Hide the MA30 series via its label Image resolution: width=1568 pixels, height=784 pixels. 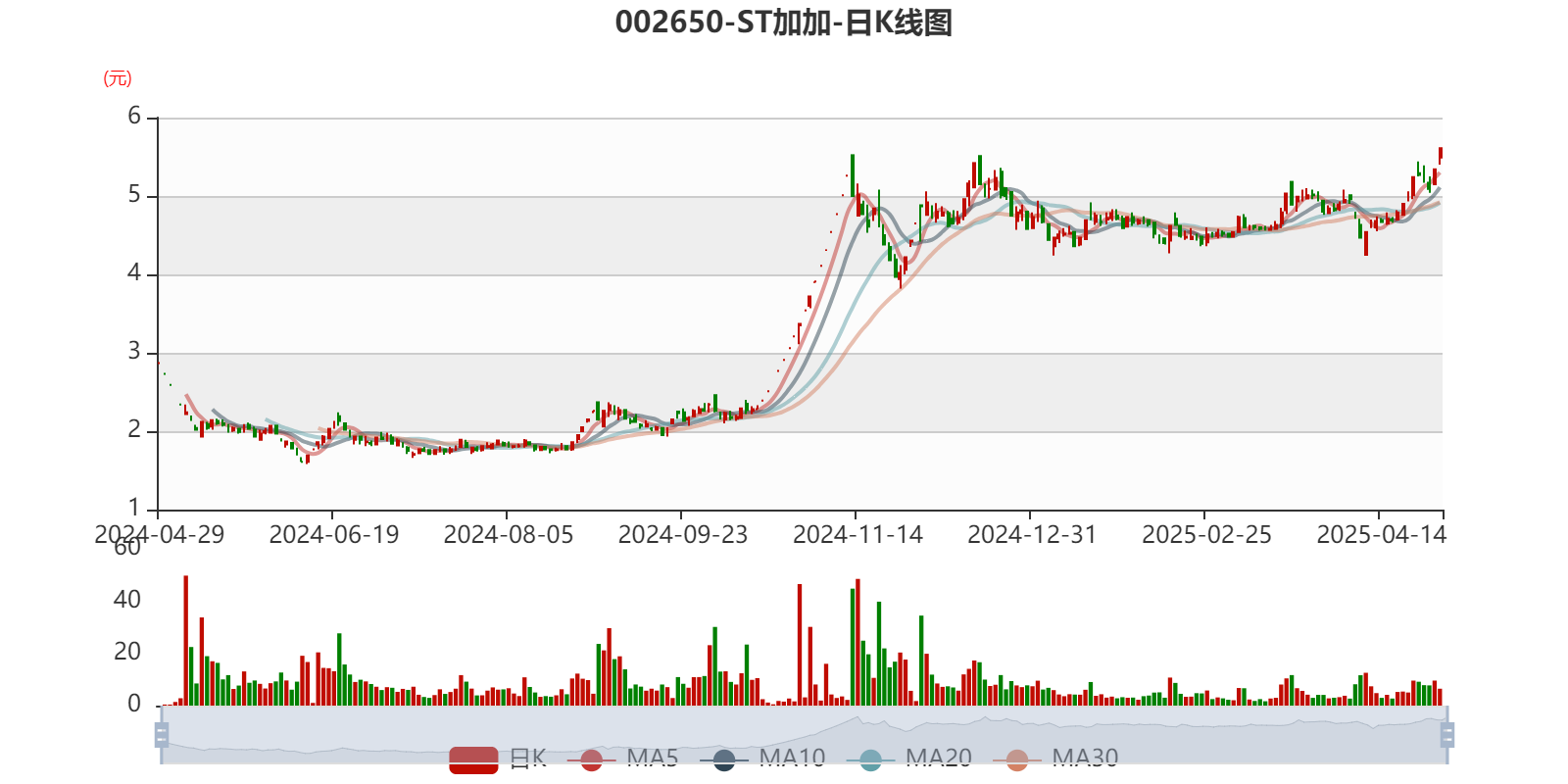(x=1085, y=758)
